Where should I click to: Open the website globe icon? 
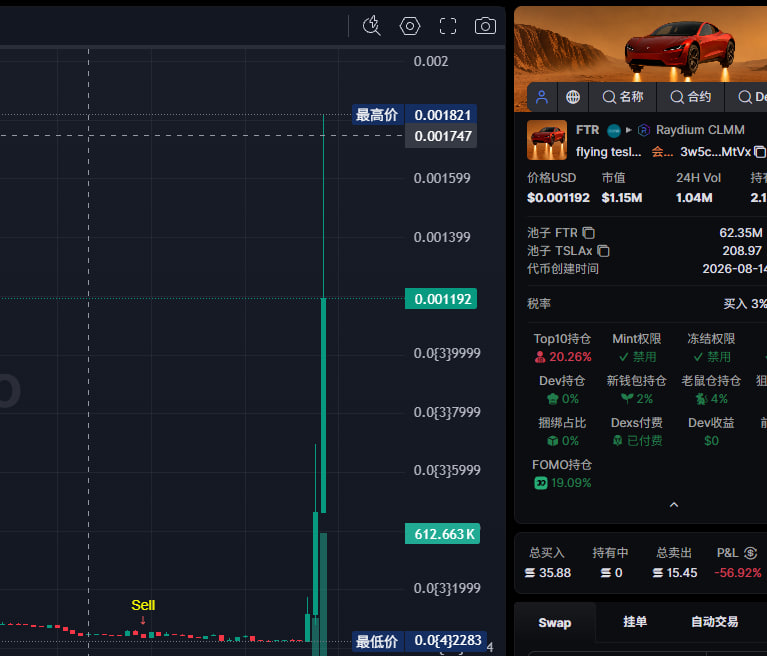(573, 97)
